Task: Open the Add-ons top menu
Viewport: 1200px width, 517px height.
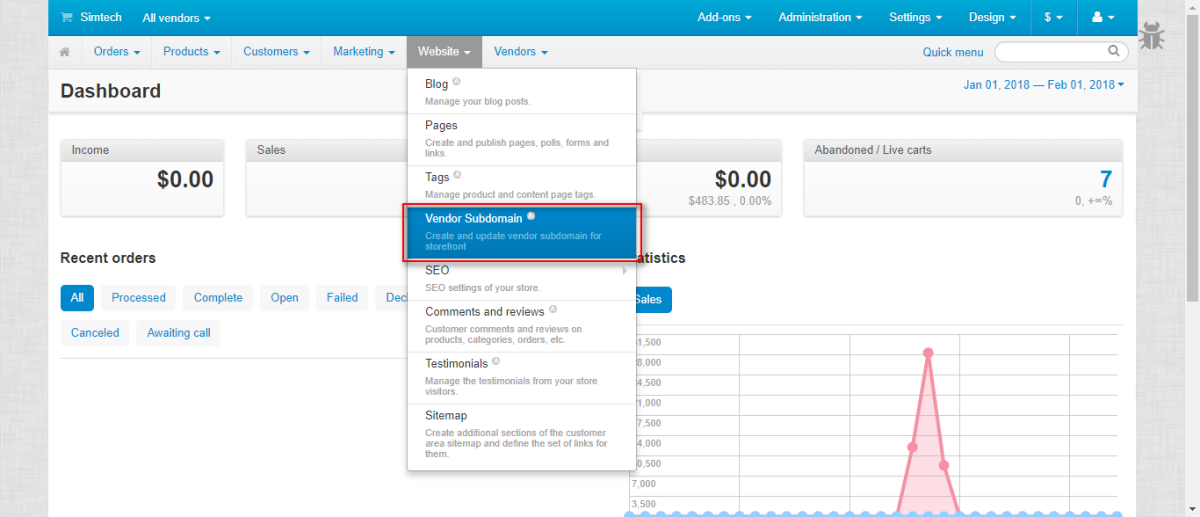Action: pyautogui.click(x=725, y=17)
